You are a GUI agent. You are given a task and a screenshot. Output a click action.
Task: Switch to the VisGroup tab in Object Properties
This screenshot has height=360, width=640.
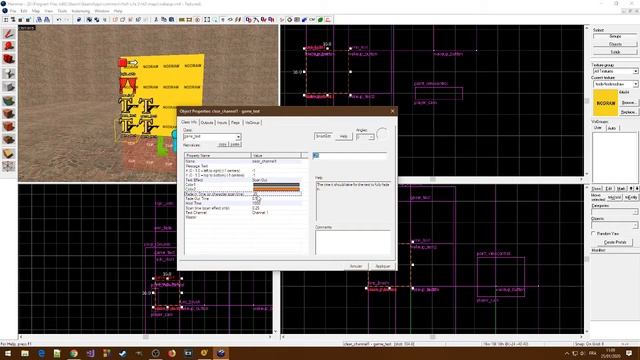pos(252,122)
